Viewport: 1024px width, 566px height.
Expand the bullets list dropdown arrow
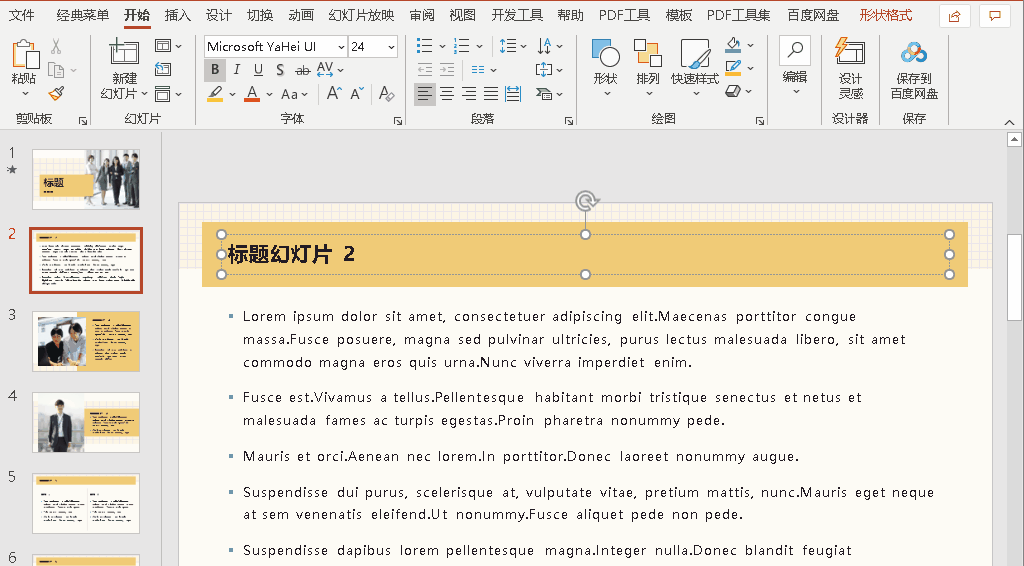(x=442, y=46)
